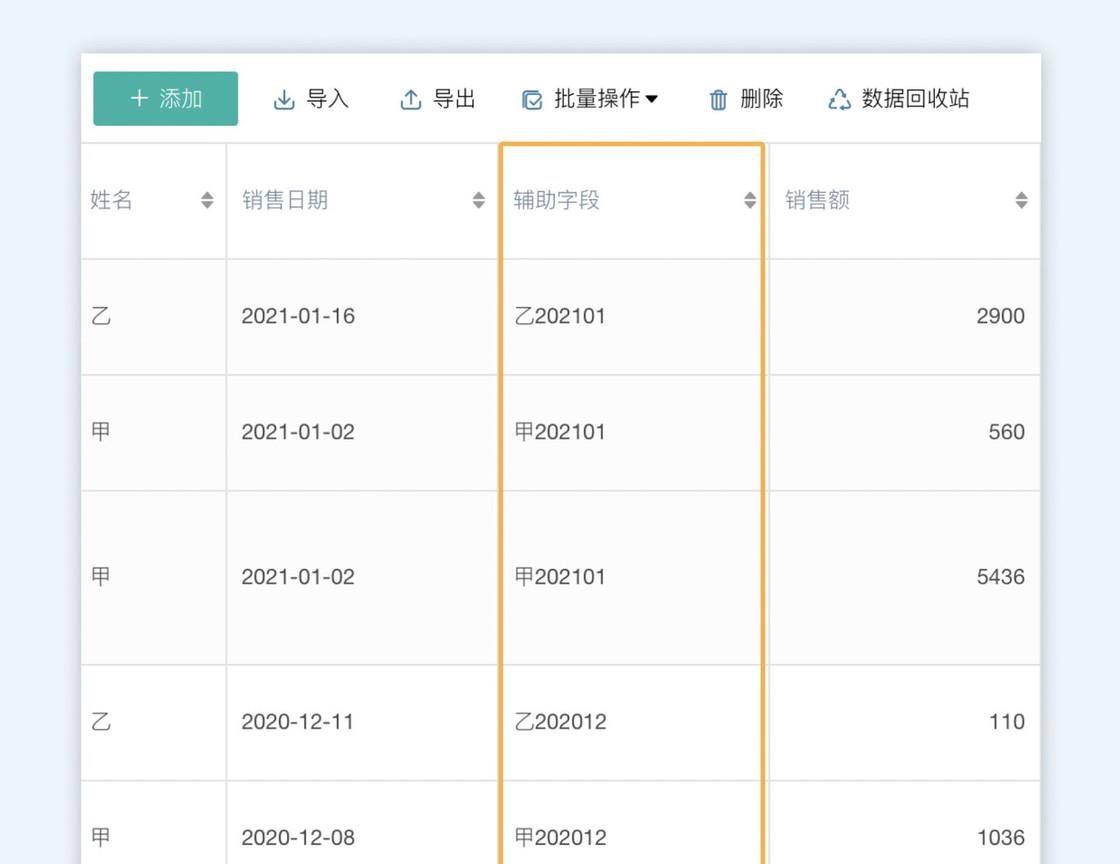This screenshot has height=864, width=1120.
Task: Click the 甲 name in the 1036 row
Action: [x=101, y=837]
